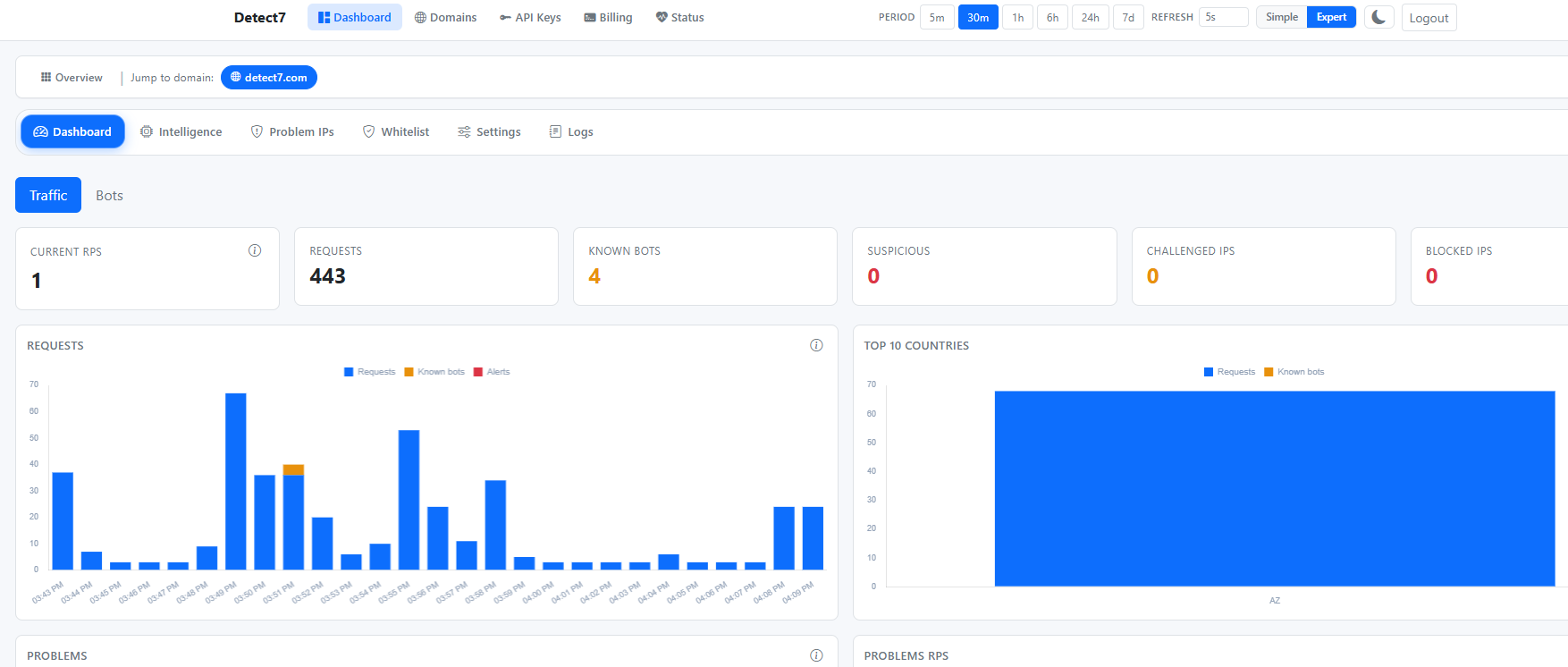This screenshot has height=667, width=1568.
Task: Switch to the Bots sub-tab
Action: point(109,195)
